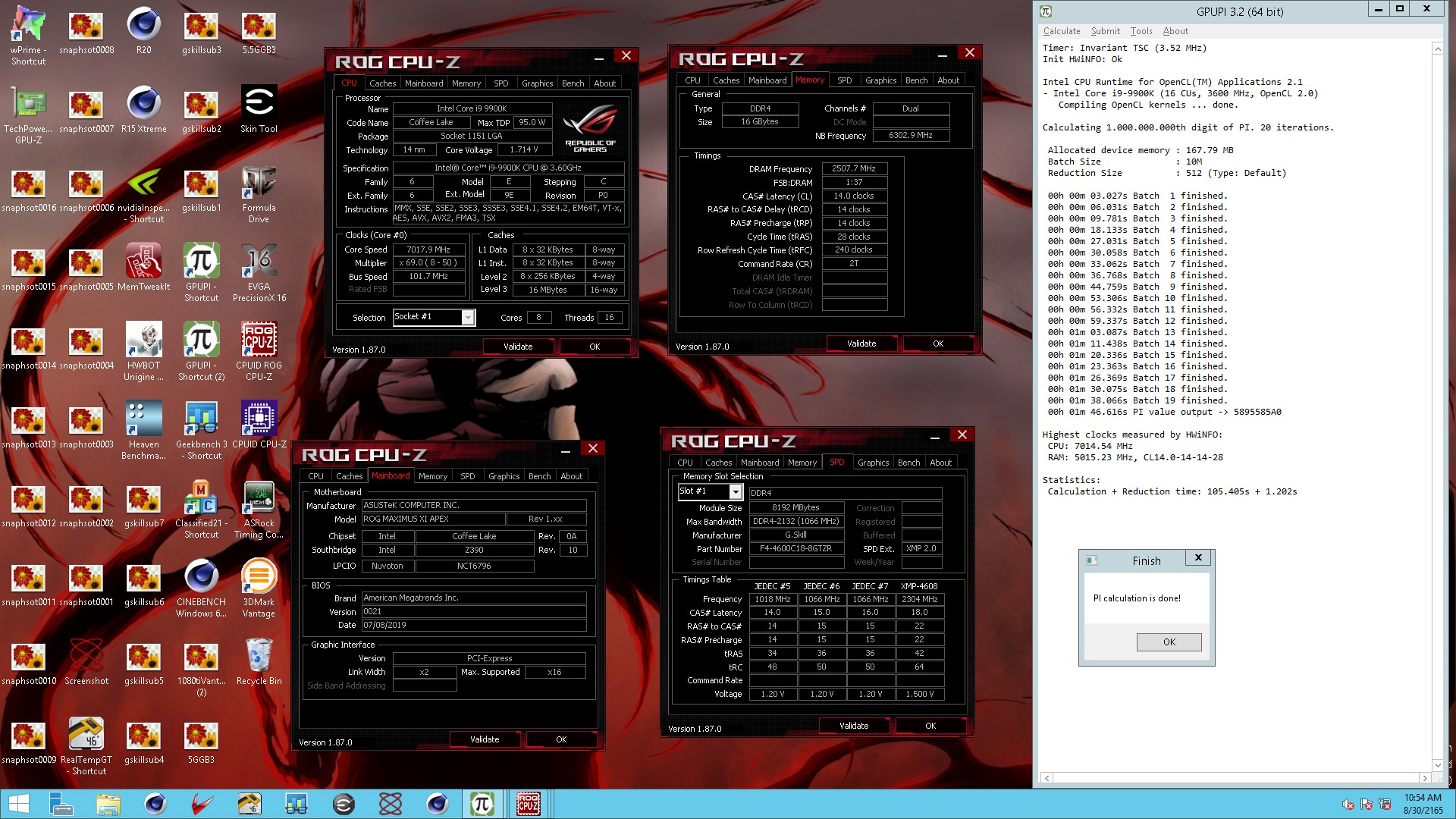
Task: Open the CPUID CPU-Z desktop icon
Action: [259, 425]
